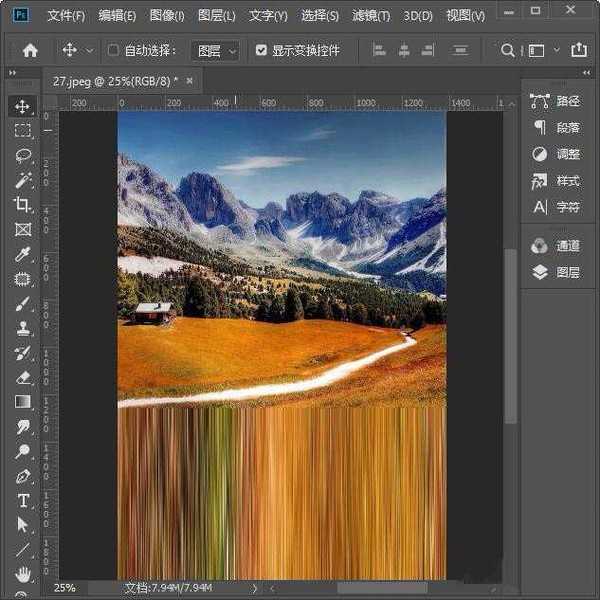Open the 图层 auto-select dropdown
Screen dimensions: 600x600
click(x=216, y=50)
